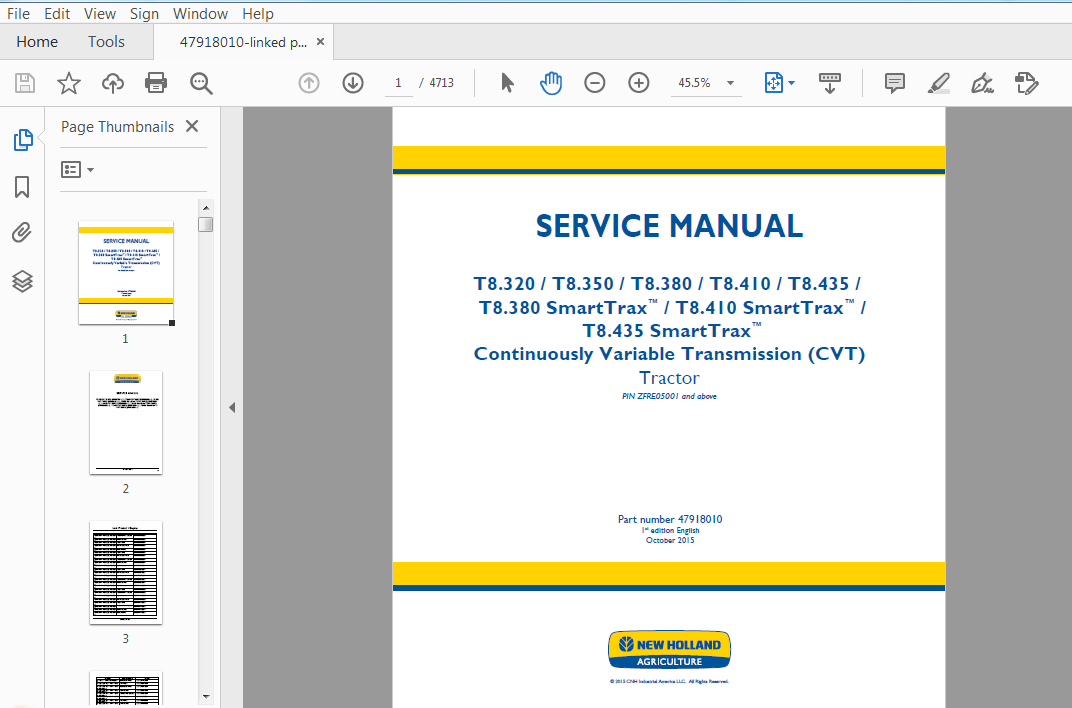This screenshot has height=708, width=1072.
Task: Click the SERVICE MANUAL heading text
Action: 669,226
